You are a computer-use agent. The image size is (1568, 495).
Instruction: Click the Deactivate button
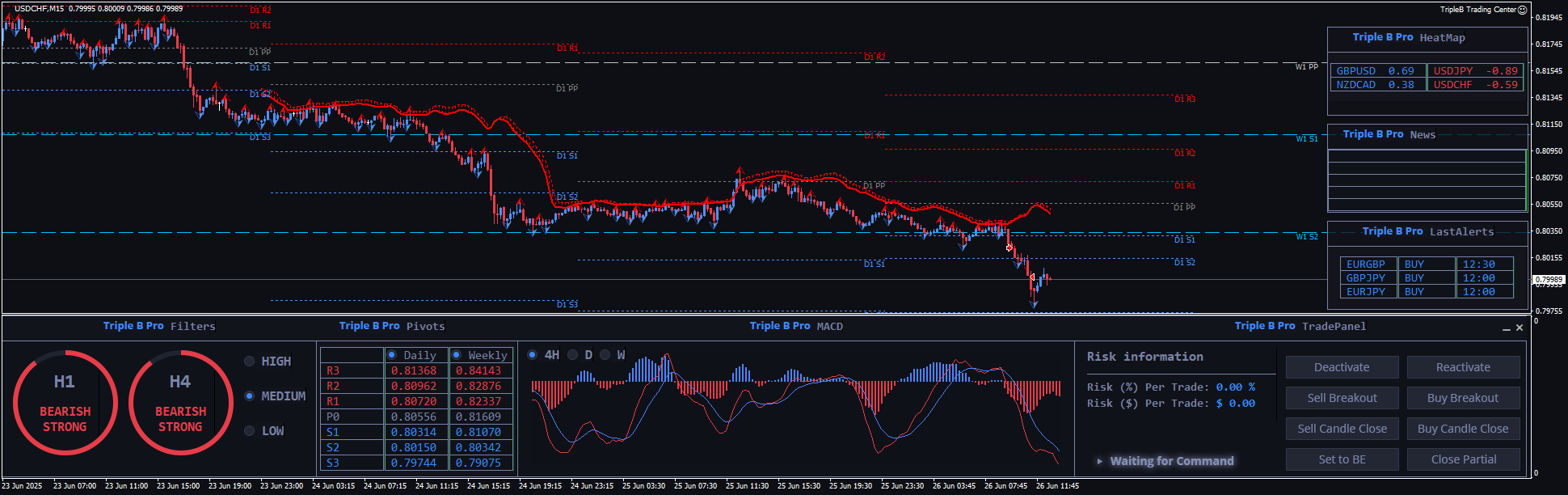[1342, 367]
